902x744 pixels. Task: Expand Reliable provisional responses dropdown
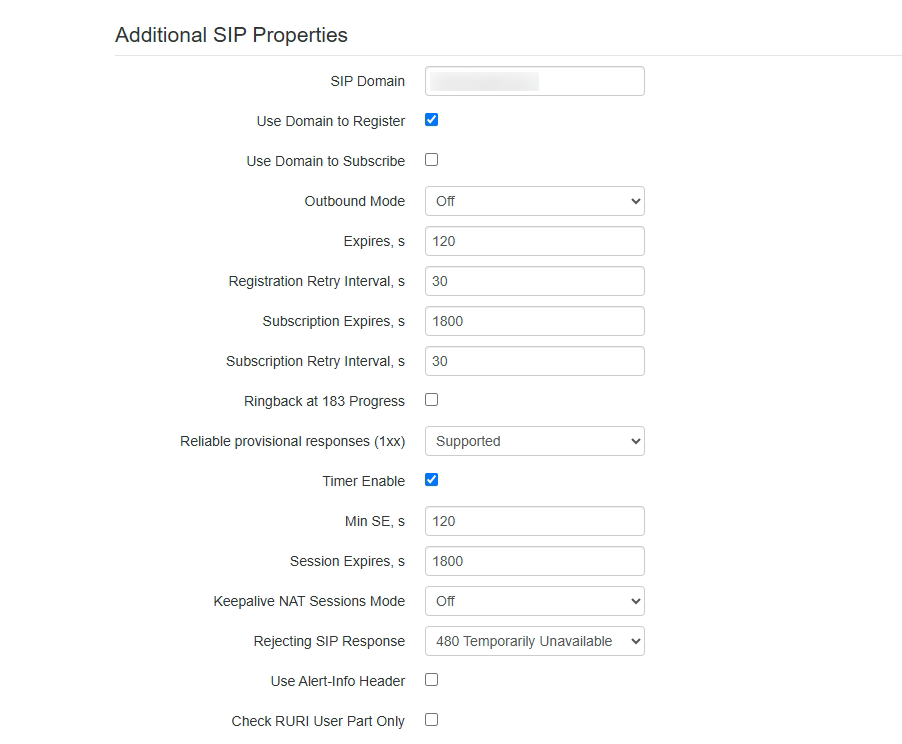coord(534,441)
